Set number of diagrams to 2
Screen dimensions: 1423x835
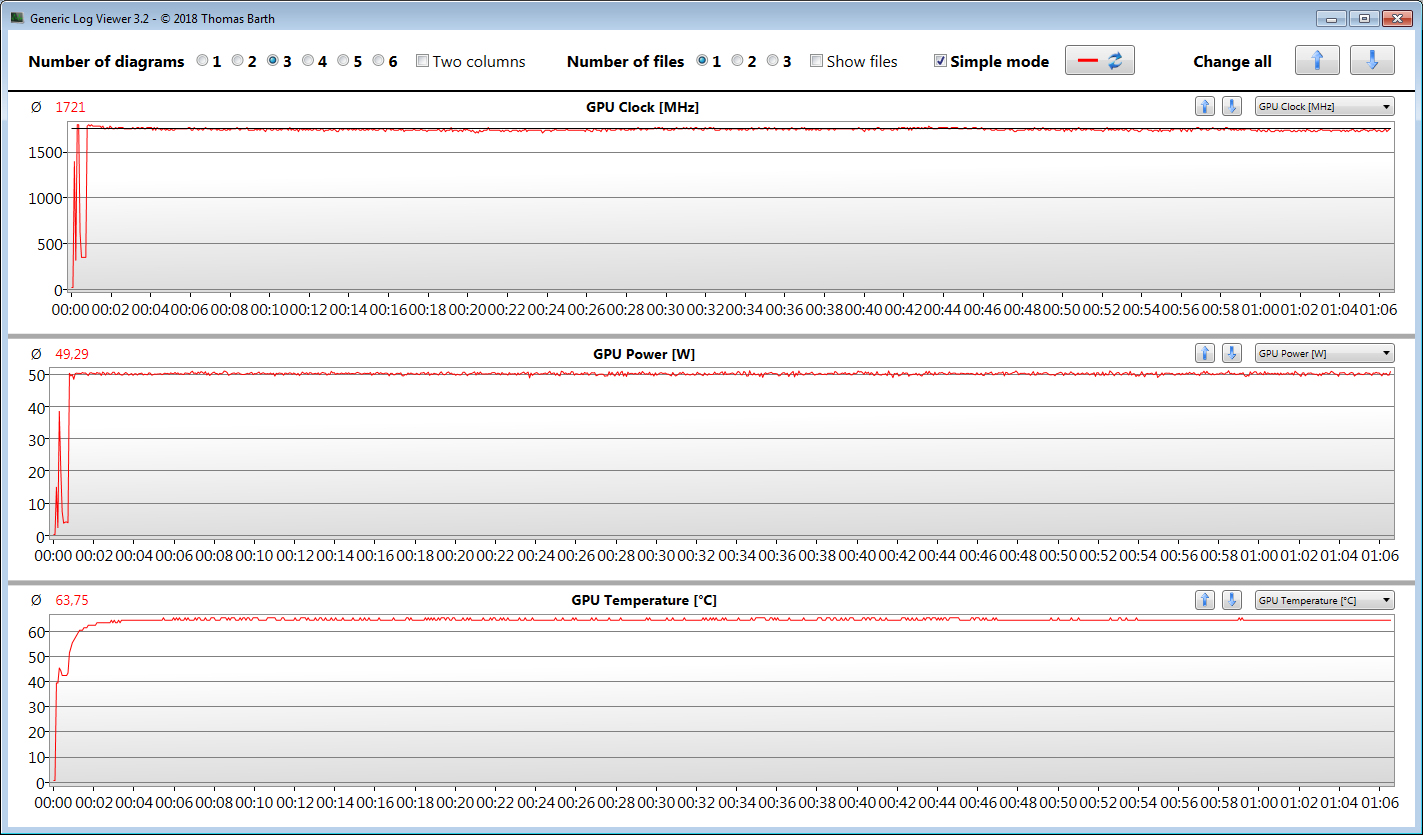click(238, 61)
